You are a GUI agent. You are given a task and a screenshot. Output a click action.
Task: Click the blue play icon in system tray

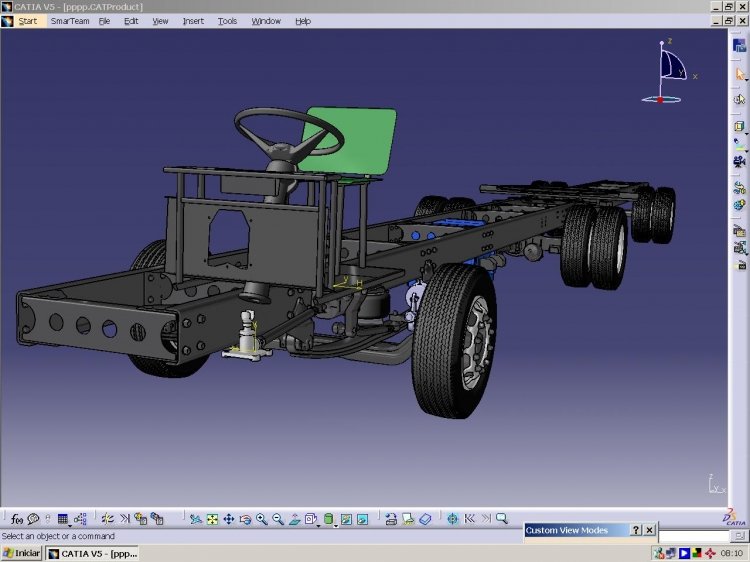684,553
